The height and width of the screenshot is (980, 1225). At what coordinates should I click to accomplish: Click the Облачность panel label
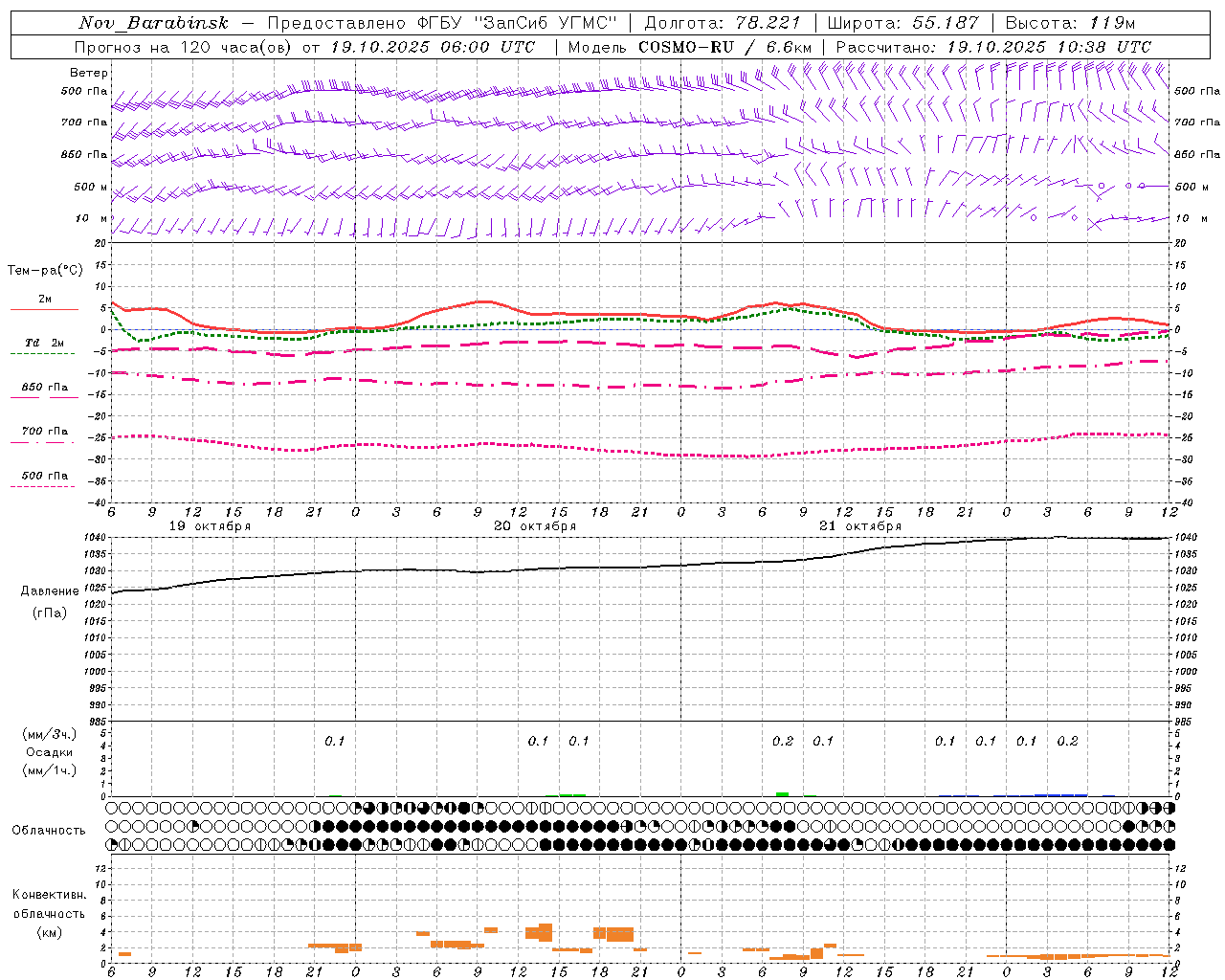point(49,831)
